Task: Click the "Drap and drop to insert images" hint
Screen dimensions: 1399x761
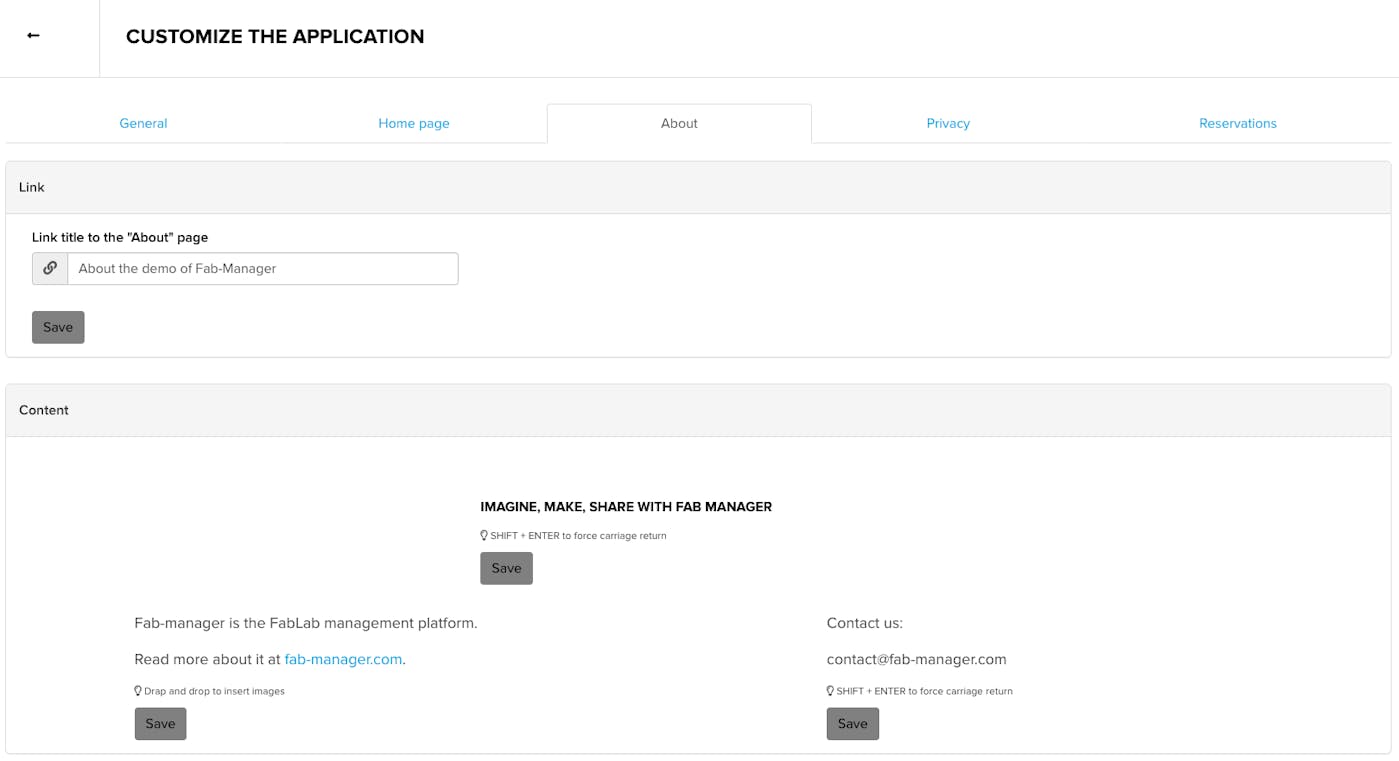Action: tap(210, 691)
